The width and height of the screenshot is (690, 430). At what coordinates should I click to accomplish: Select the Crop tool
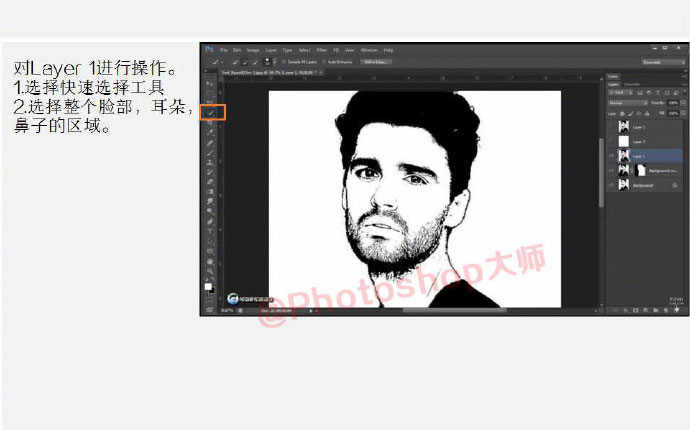tap(209, 123)
